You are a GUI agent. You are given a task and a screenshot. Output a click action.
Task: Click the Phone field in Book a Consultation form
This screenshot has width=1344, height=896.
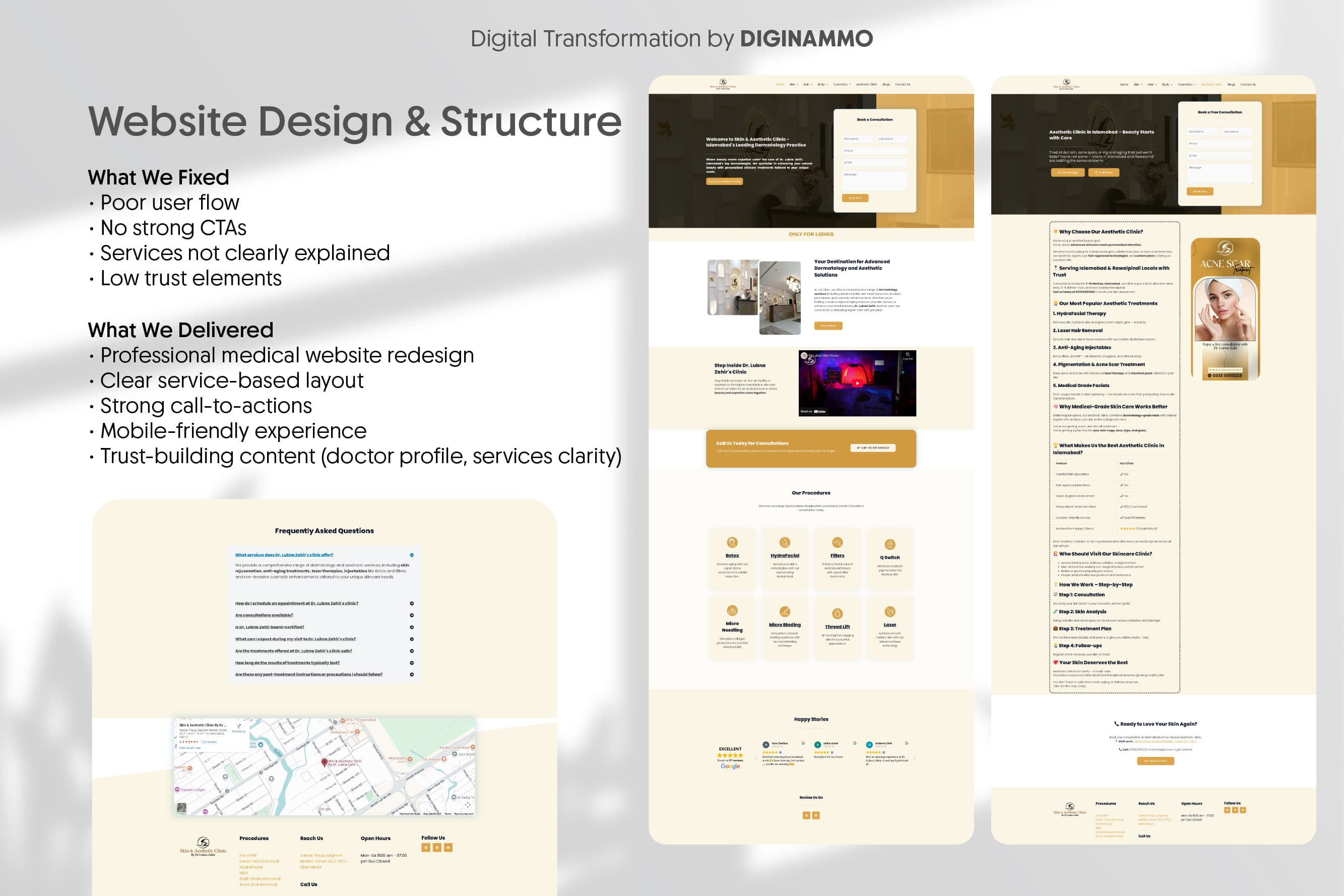[x=875, y=151]
